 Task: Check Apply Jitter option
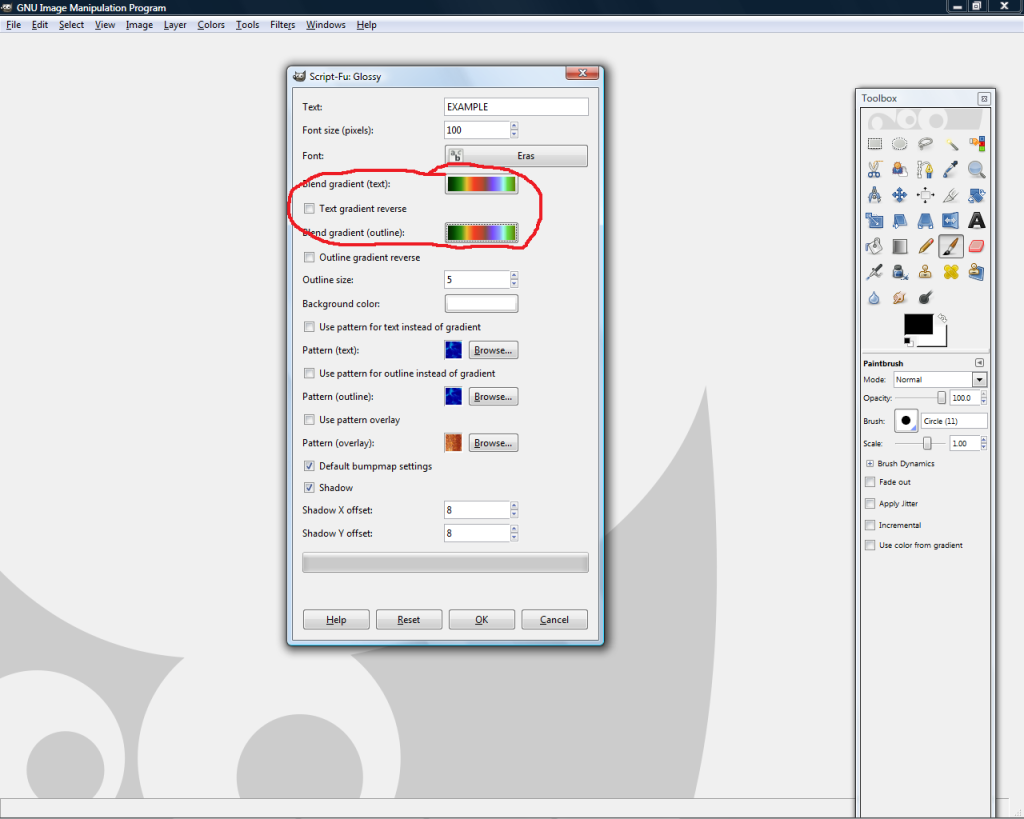(870, 504)
